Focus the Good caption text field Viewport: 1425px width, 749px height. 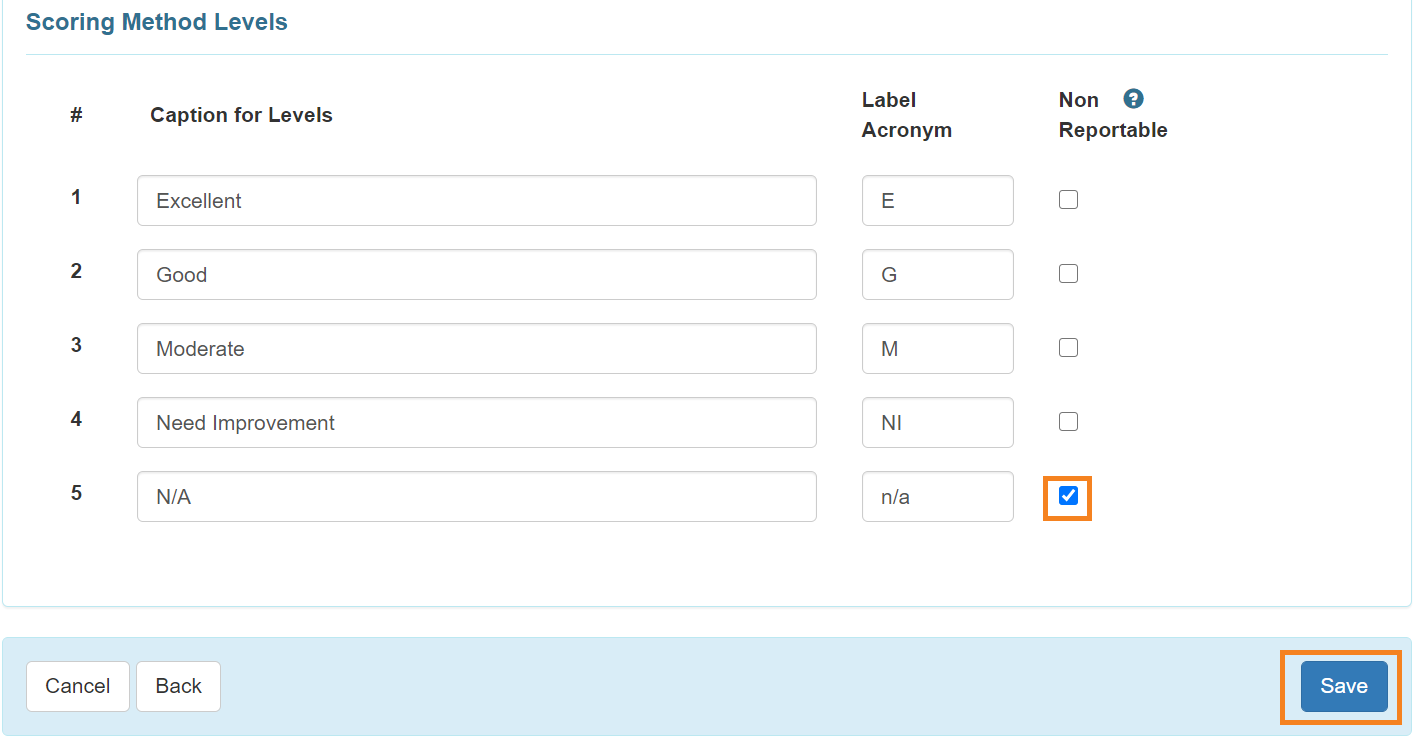[476, 275]
